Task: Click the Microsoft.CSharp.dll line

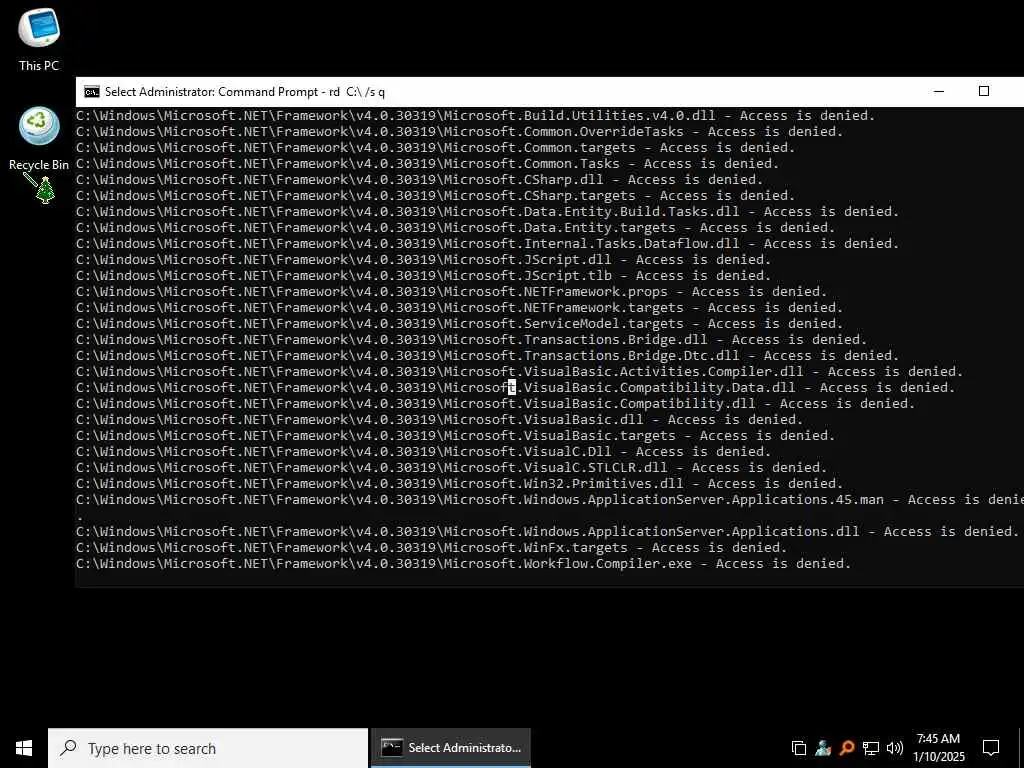Action: (419, 180)
